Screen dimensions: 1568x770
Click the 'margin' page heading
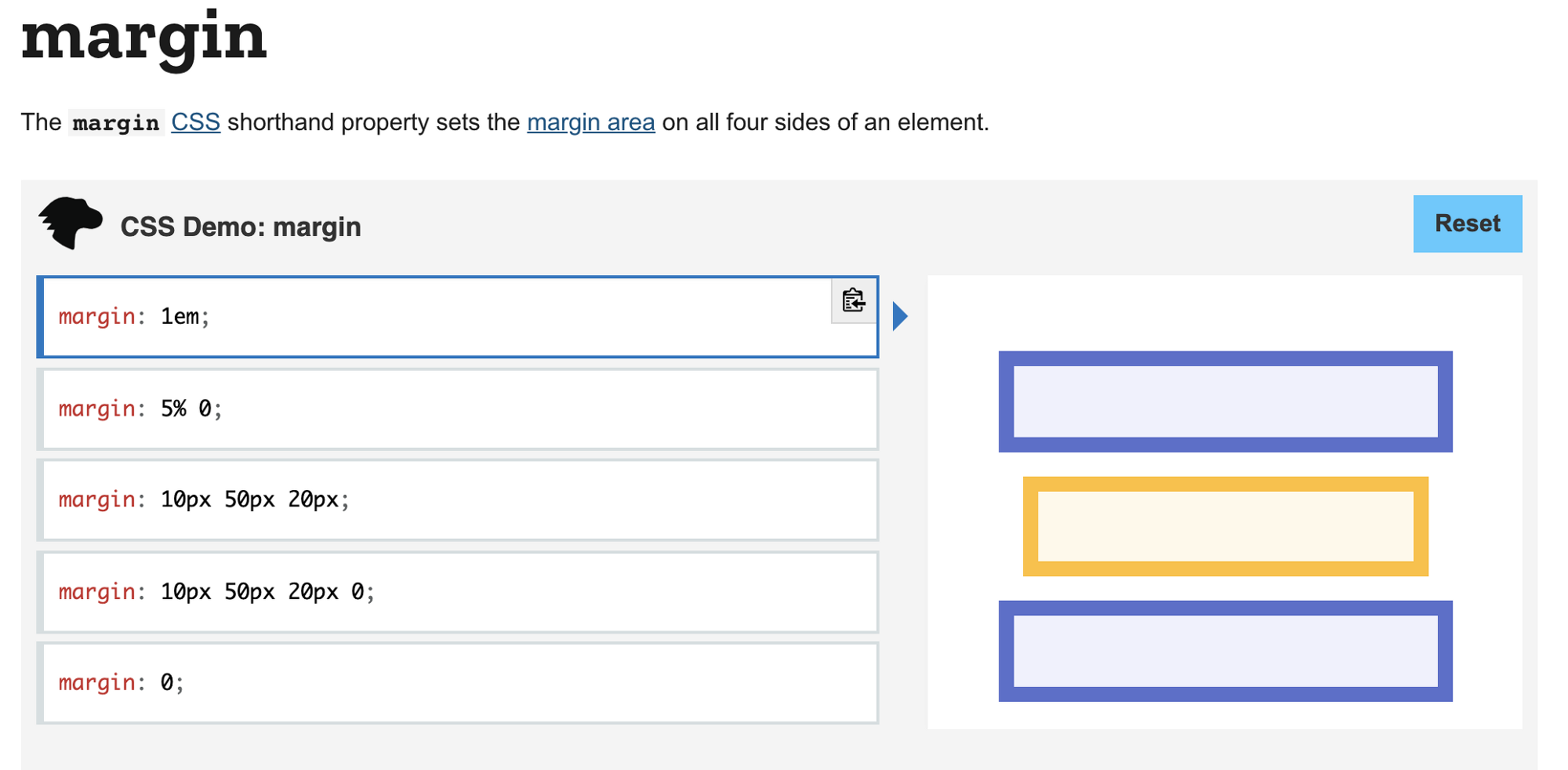pos(144,38)
